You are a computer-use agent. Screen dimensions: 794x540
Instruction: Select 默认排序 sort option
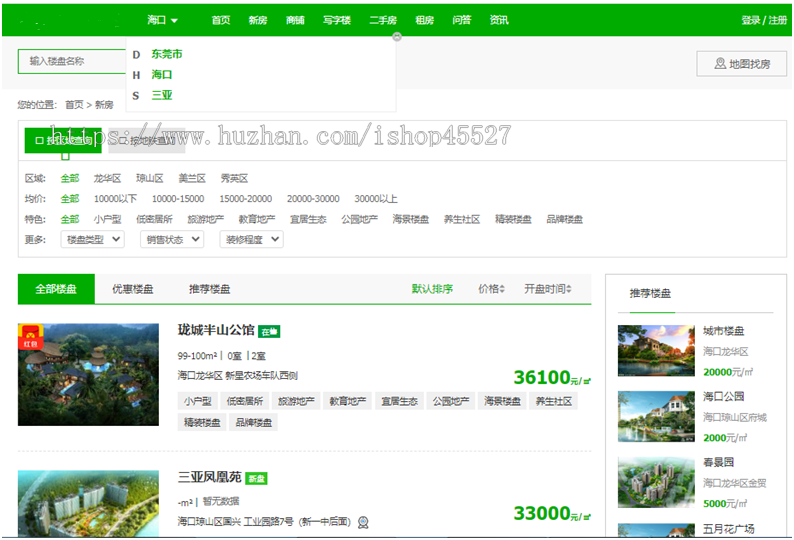(432, 289)
